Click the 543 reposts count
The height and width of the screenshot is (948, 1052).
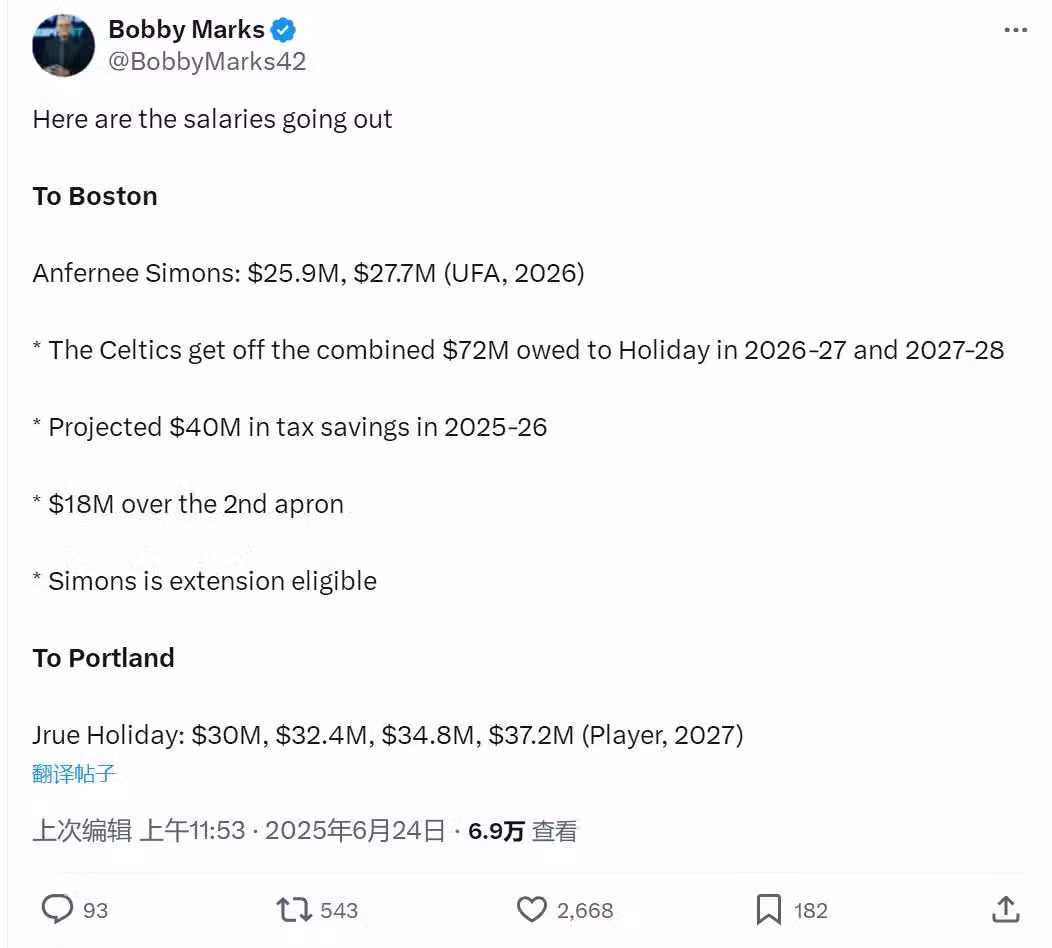339,910
